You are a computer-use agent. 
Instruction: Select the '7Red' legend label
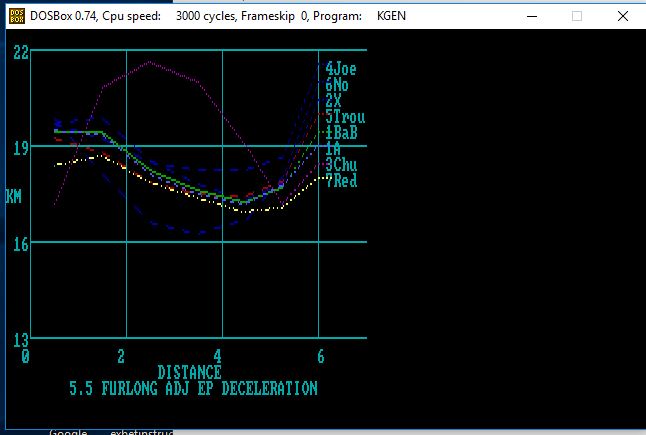point(341,181)
